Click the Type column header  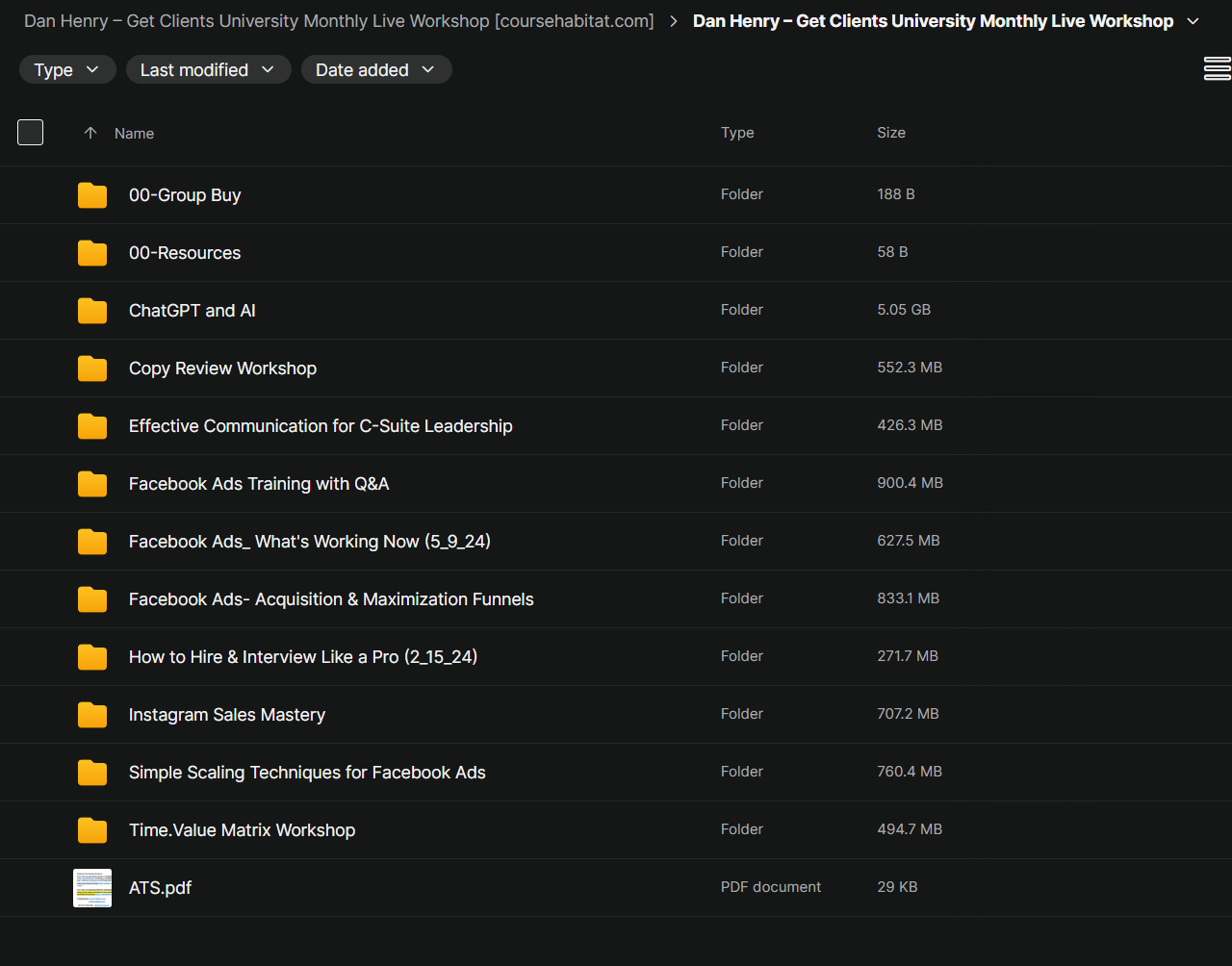click(737, 133)
